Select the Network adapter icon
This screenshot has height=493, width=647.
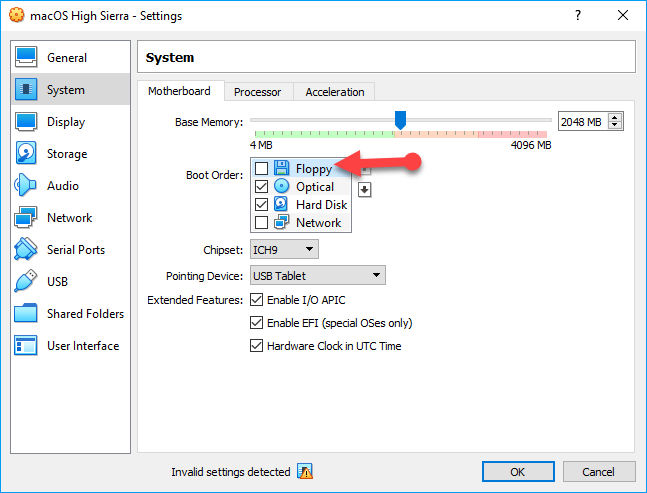click(26, 218)
